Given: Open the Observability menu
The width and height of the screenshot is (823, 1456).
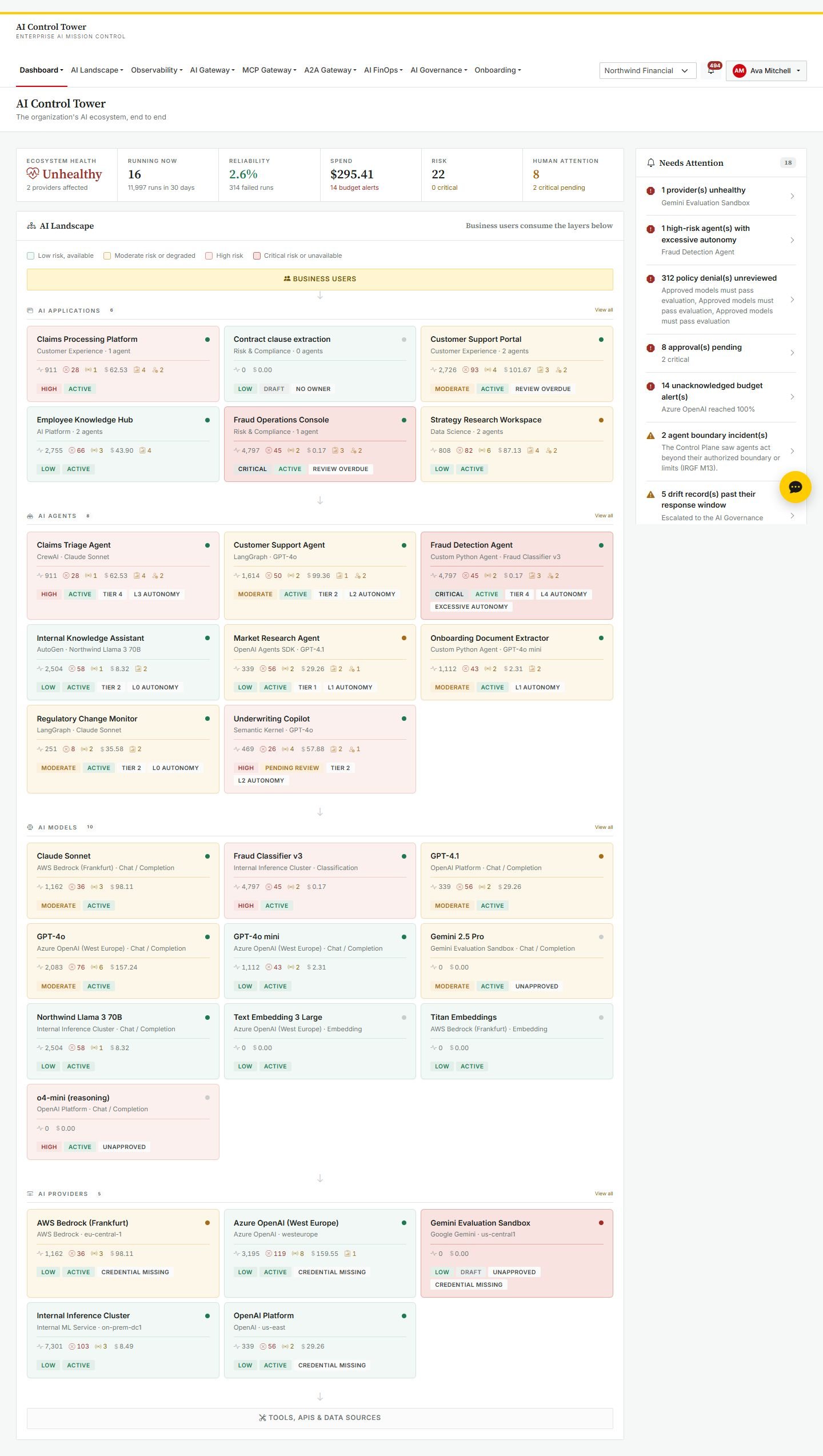Looking at the screenshot, I should (157, 70).
